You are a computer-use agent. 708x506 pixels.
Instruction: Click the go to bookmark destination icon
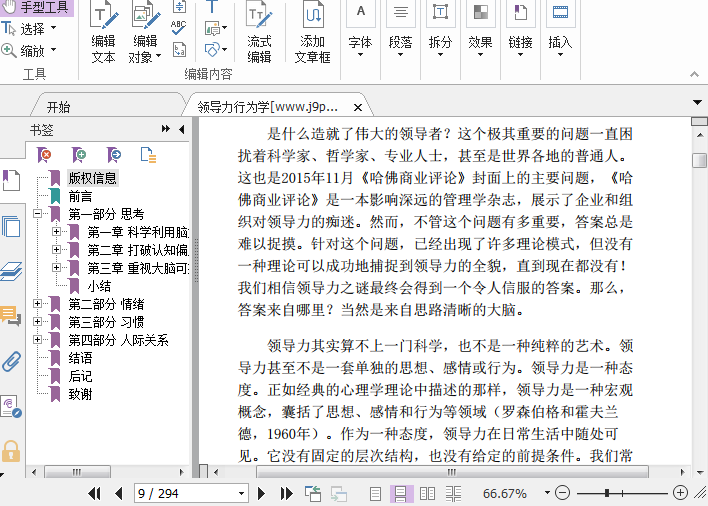coord(114,155)
